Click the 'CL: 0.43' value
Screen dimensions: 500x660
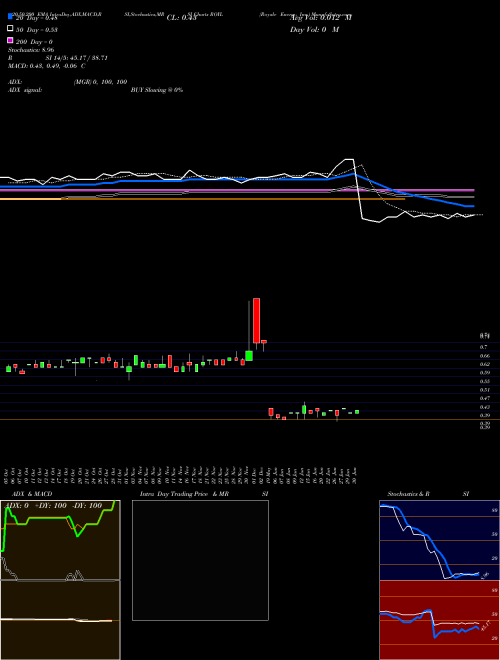[181, 18]
